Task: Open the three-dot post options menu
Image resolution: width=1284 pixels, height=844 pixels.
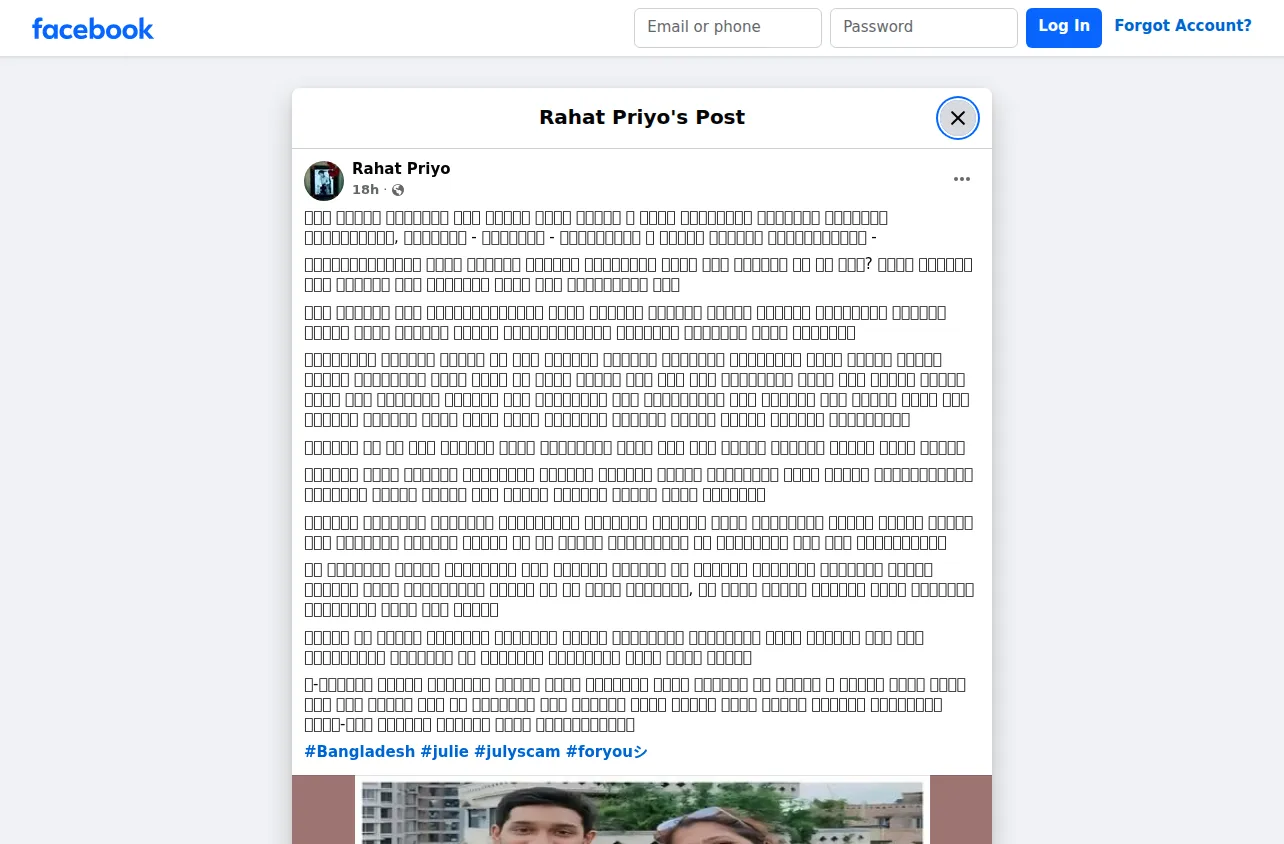Action: (x=961, y=179)
